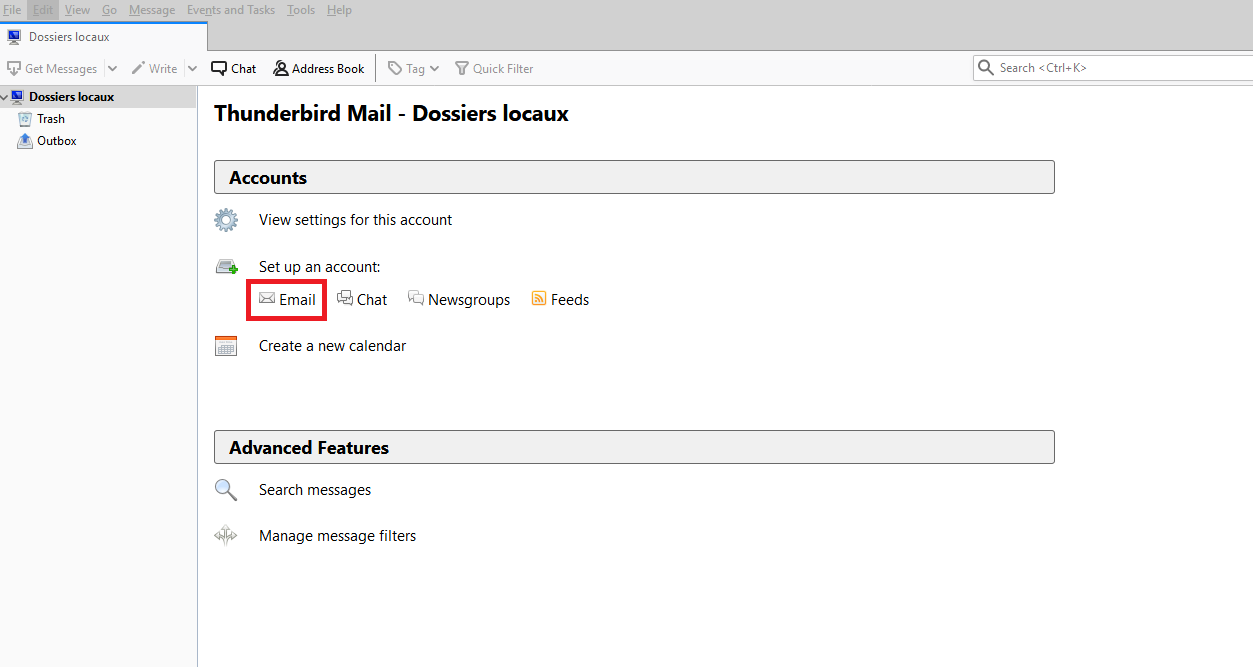
Task: Click the magnifier icon in search box
Action: [x=986, y=68]
